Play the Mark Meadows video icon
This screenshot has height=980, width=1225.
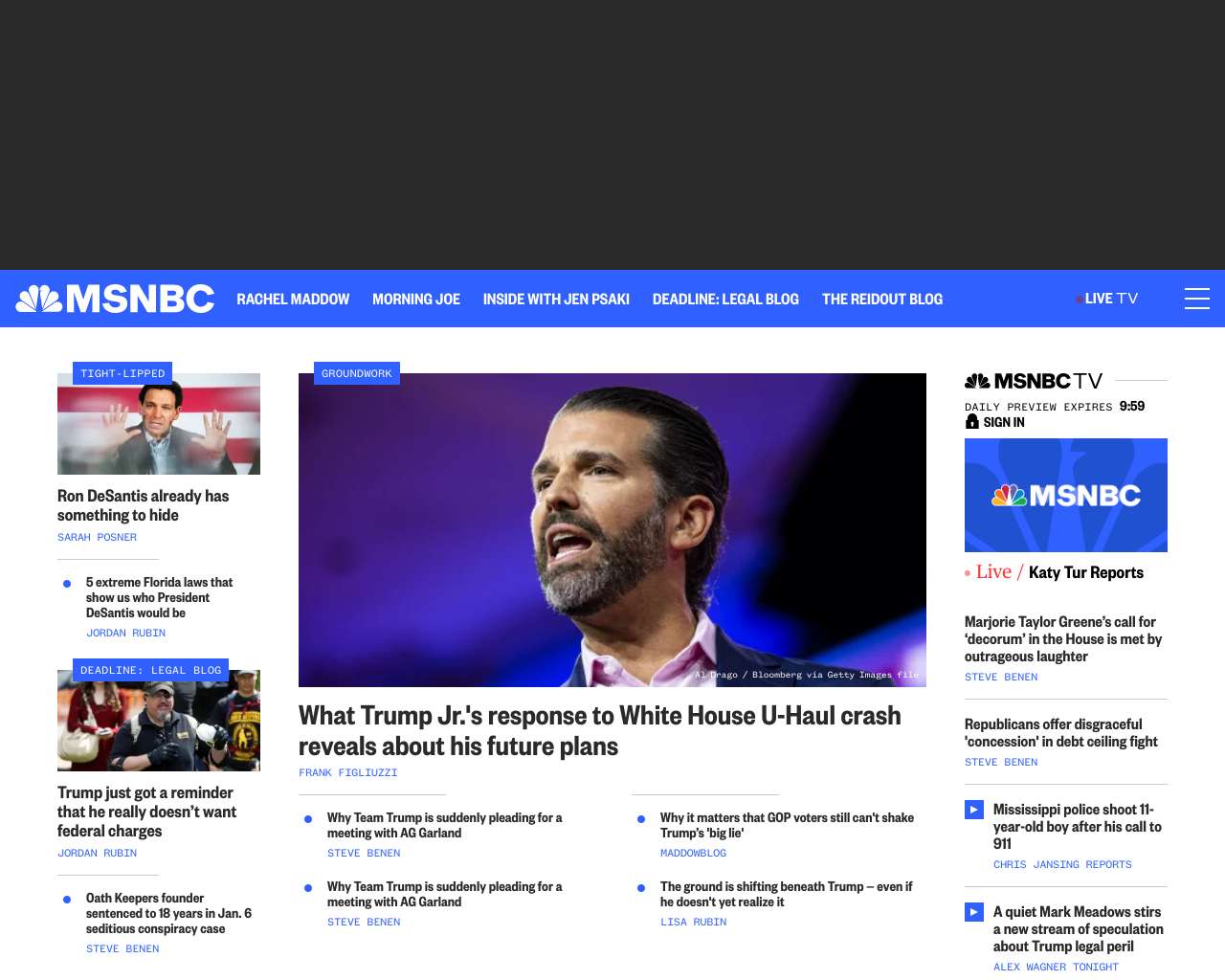pos(974,912)
